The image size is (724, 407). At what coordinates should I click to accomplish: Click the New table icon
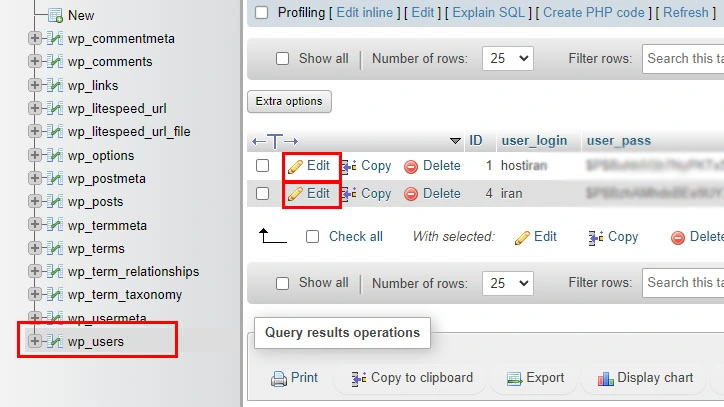(55, 15)
